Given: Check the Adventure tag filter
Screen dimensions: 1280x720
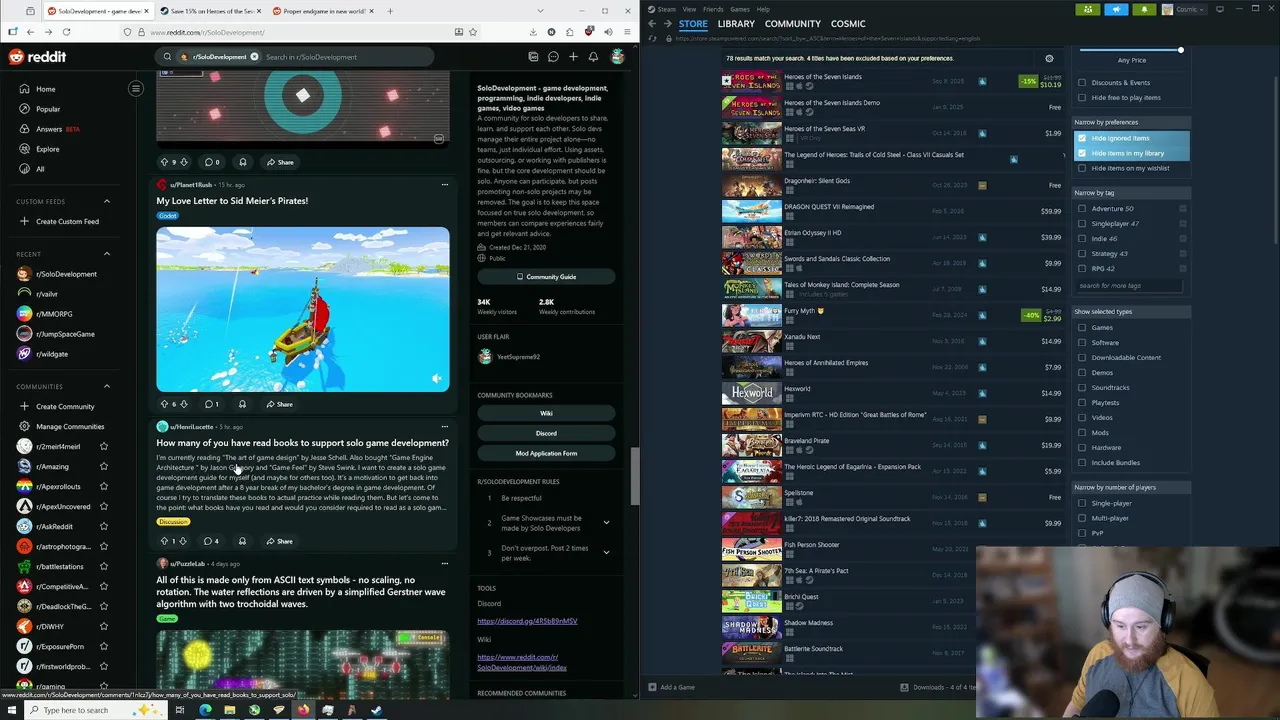Looking at the screenshot, I should pos(1082,209).
